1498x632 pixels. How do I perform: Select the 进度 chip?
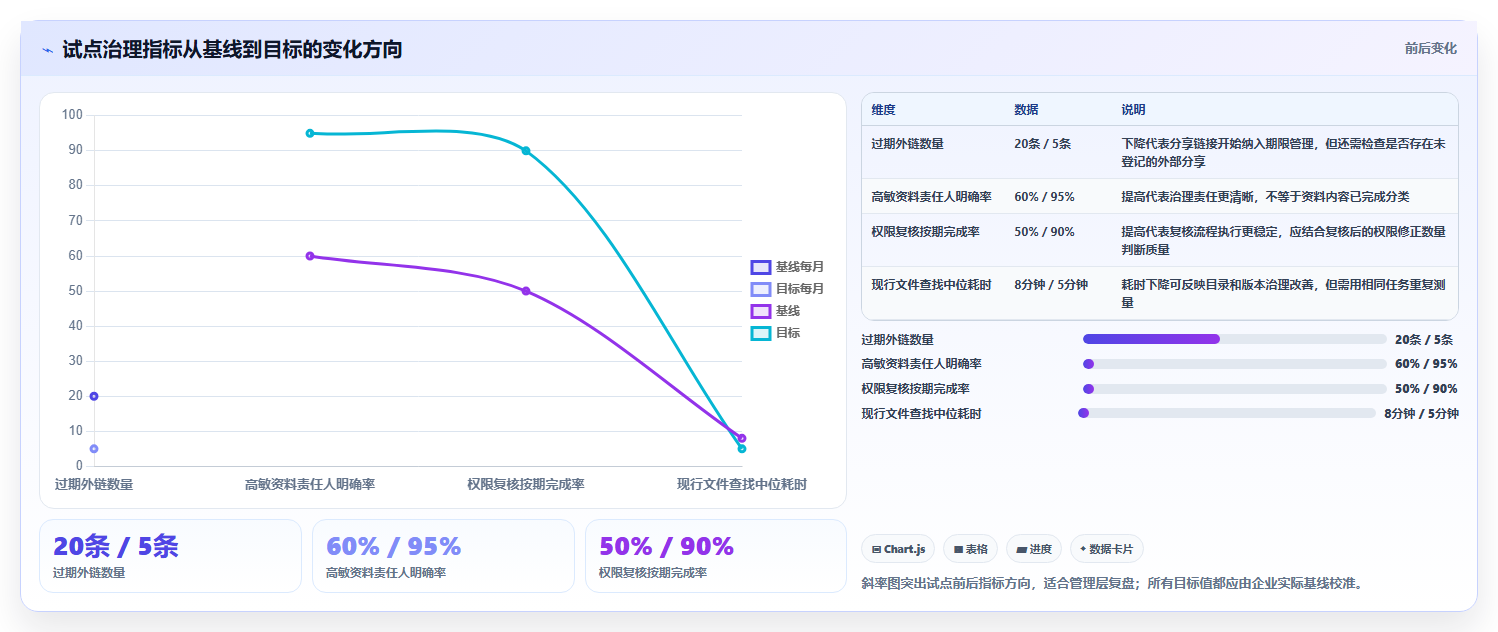coord(1034,549)
